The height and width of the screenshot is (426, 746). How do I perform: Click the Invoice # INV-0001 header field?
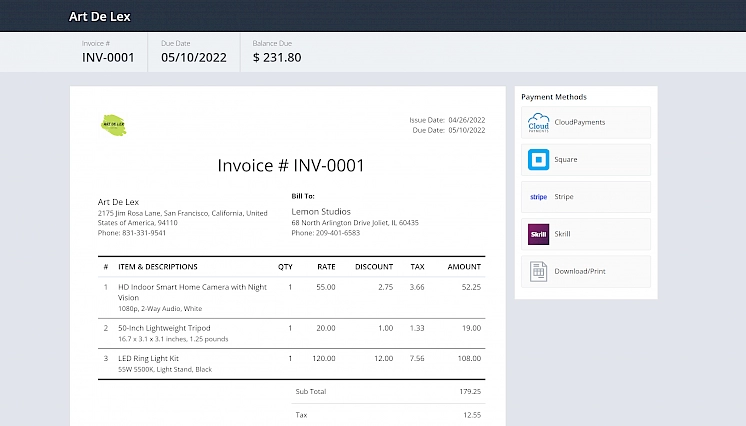coord(108,57)
